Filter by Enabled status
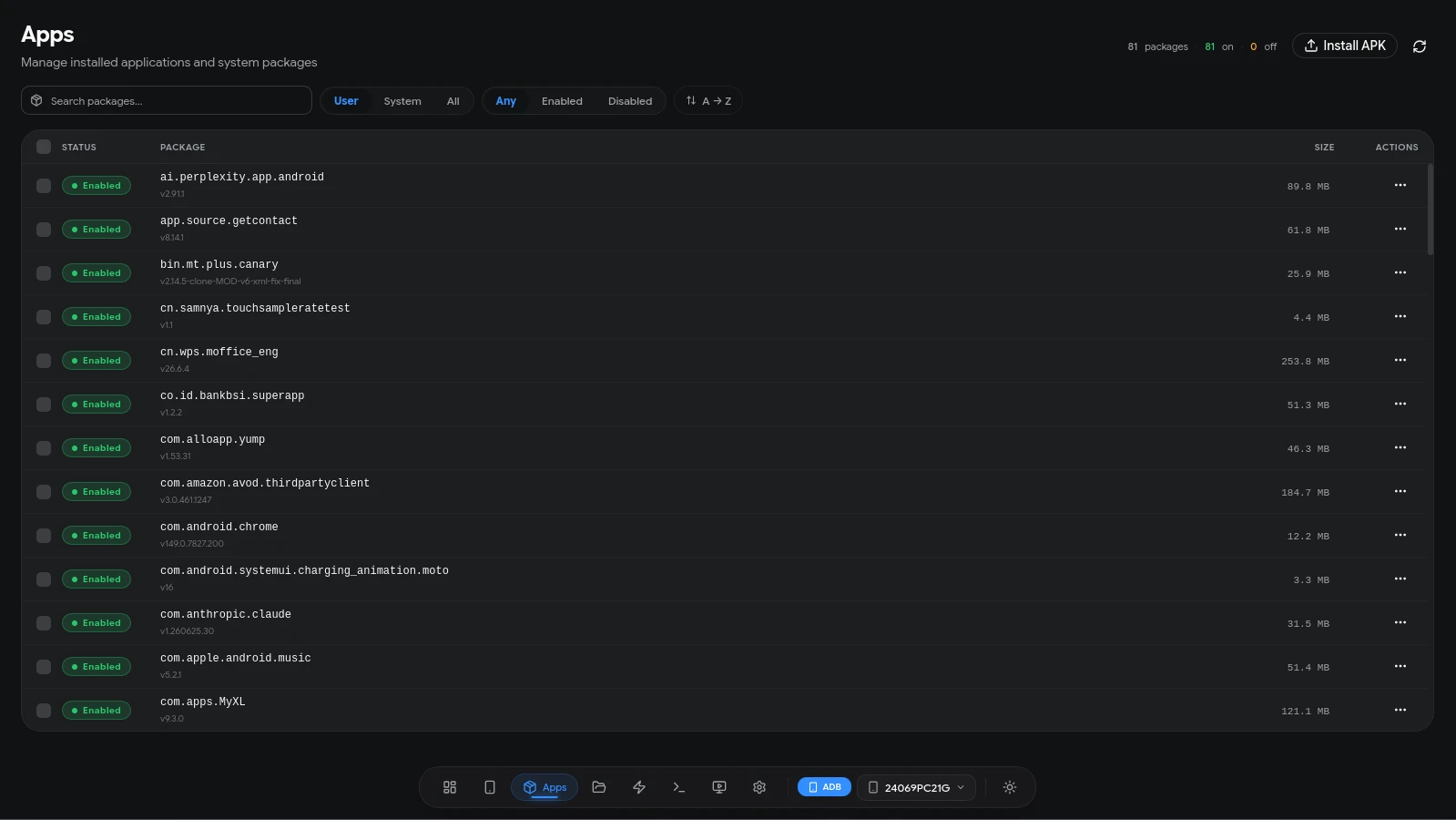The width and height of the screenshot is (1456, 820). pyautogui.click(x=562, y=101)
